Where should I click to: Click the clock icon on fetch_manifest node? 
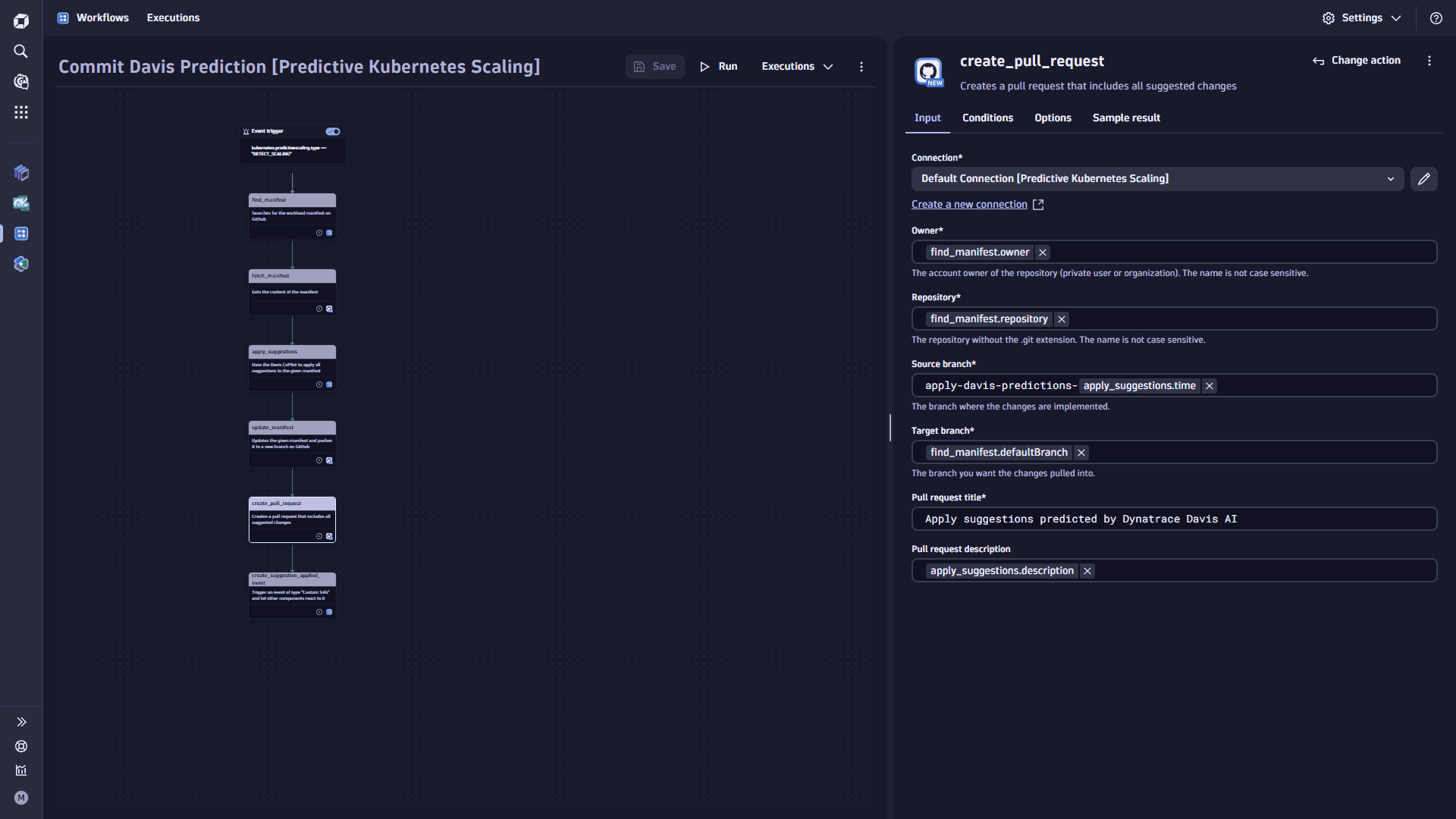[x=319, y=309]
